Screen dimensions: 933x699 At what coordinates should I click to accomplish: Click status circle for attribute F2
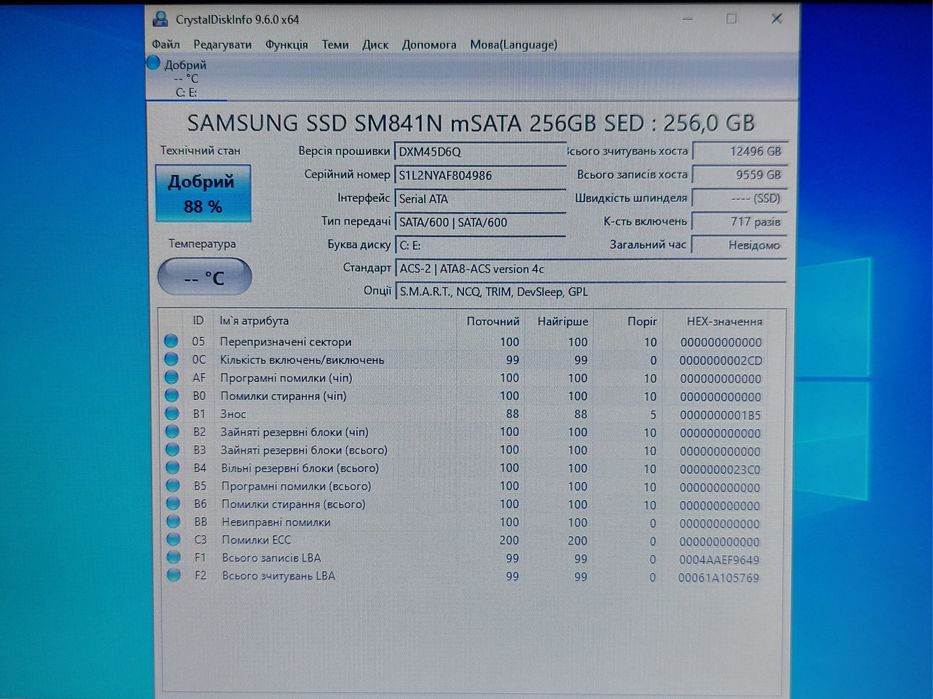[173, 575]
